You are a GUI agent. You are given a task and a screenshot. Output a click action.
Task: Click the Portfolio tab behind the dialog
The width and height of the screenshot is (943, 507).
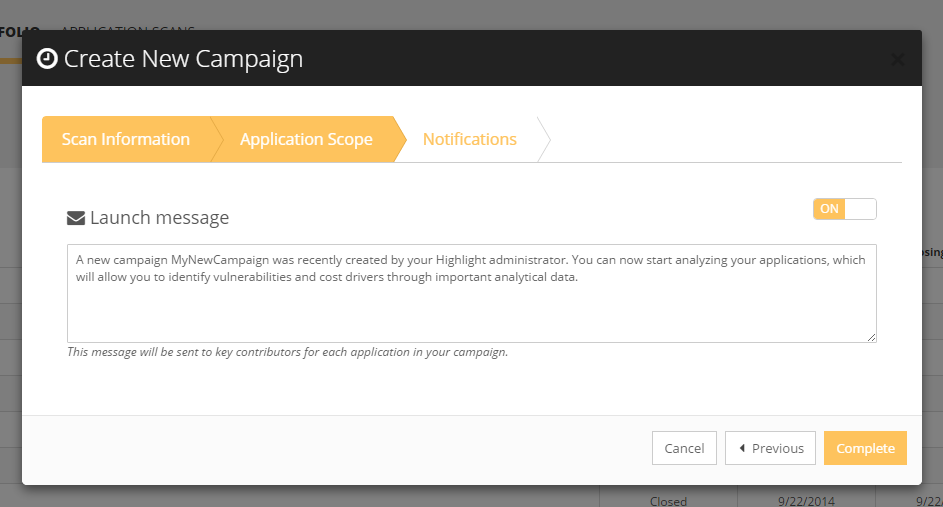18,30
